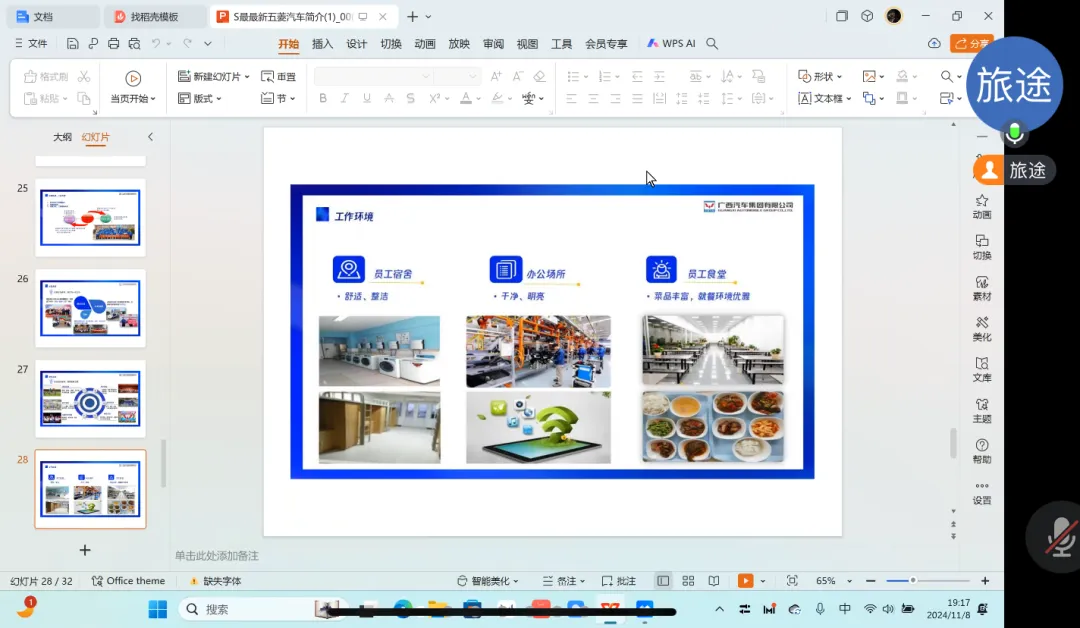Viewport: 1080px width, 628px height.
Task: Click the 缺失字体 missing fonts warning
Action: 215,581
